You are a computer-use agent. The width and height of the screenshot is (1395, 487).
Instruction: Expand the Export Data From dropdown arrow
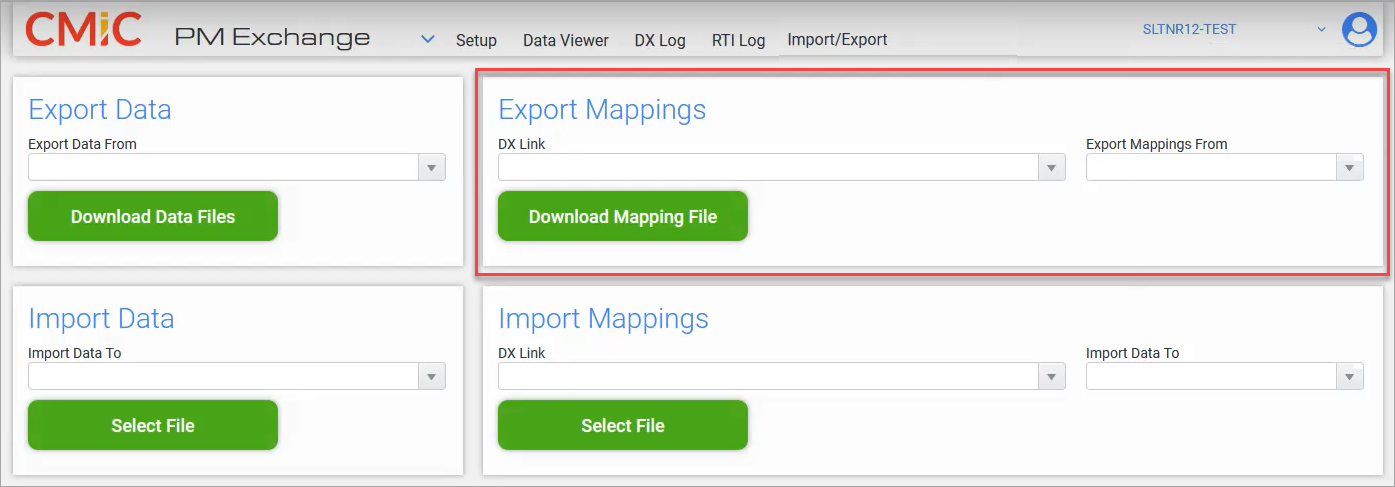click(431, 168)
